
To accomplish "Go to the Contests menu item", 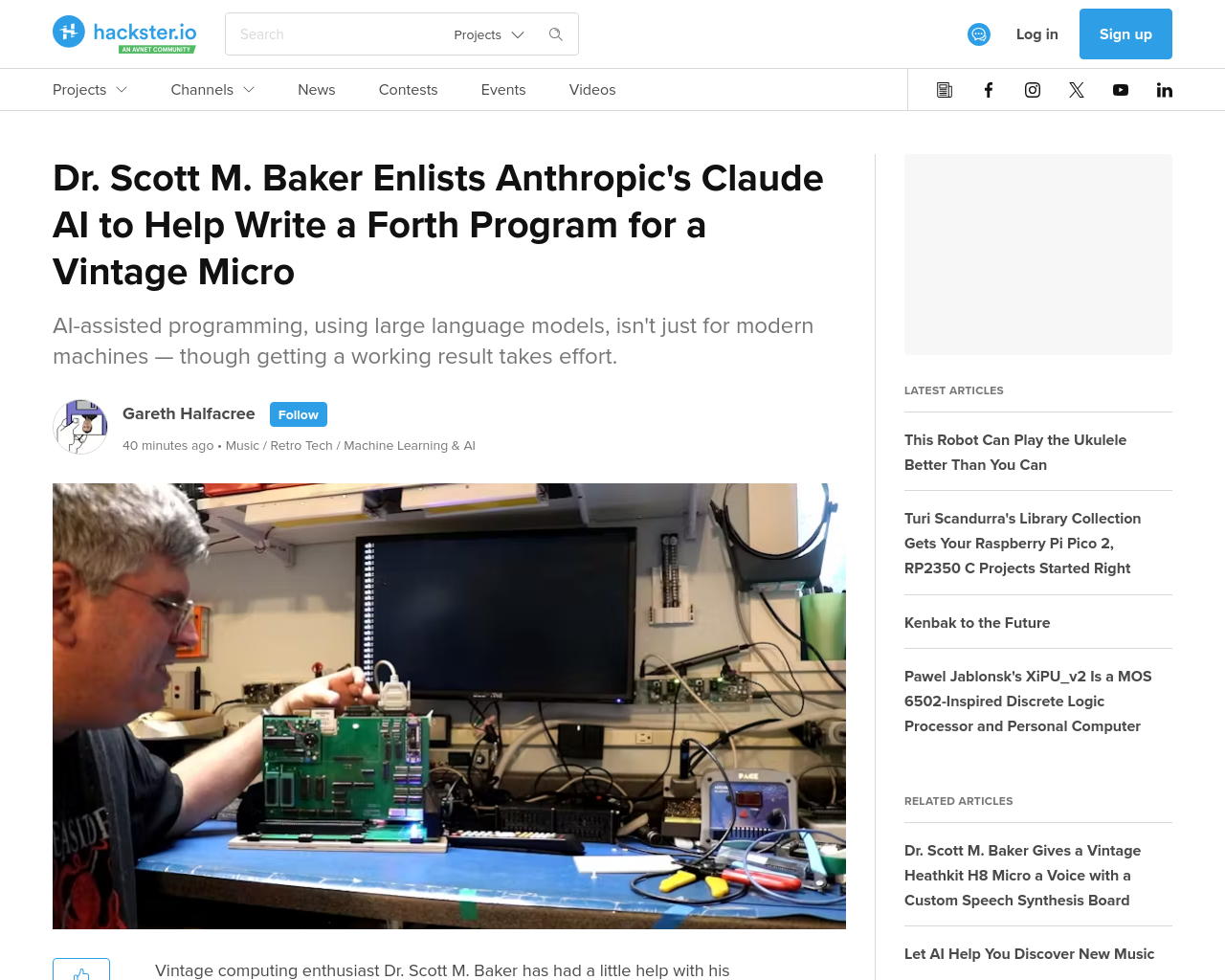I will (408, 90).
